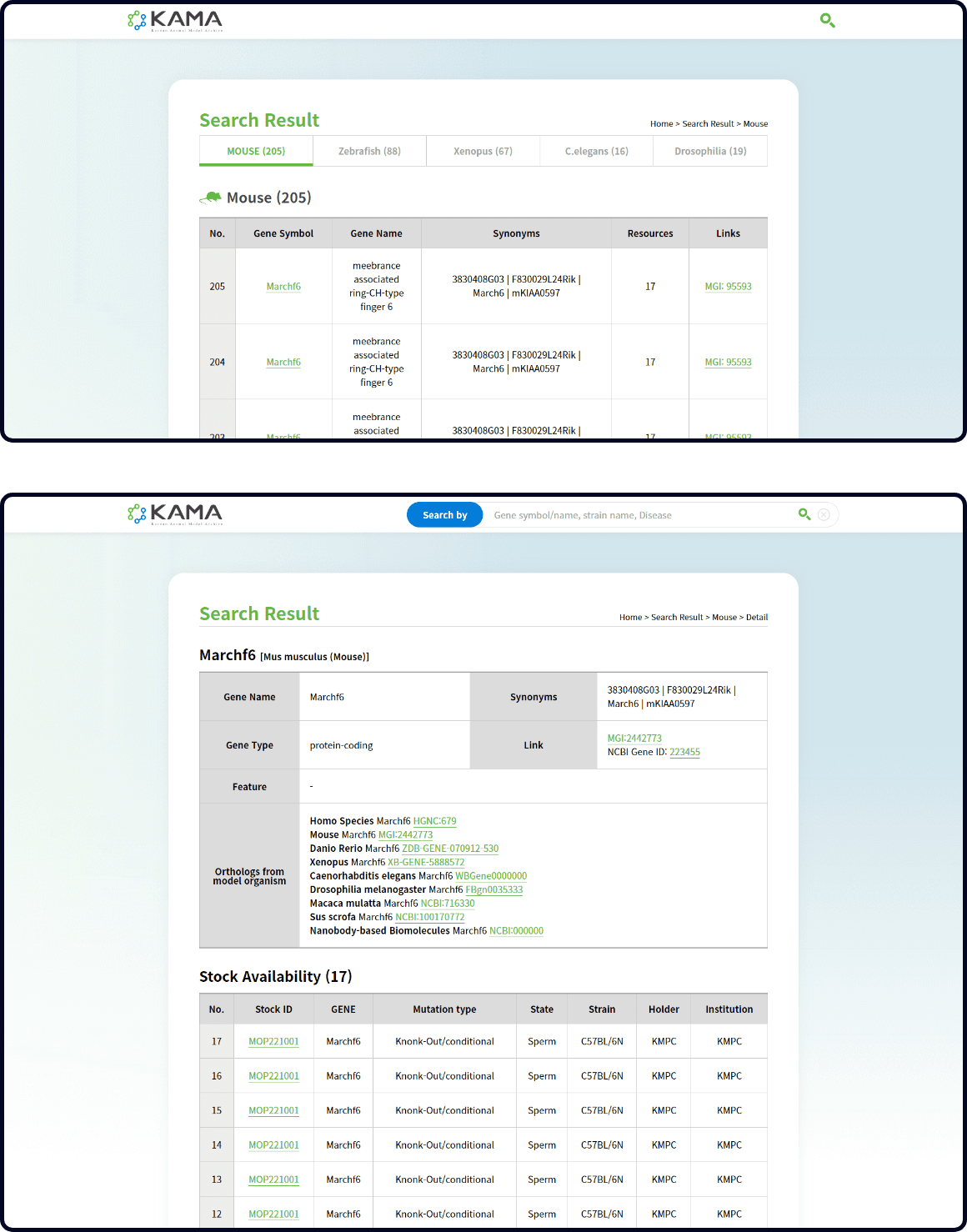The height and width of the screenshot is (1232, 967).
Task: Open search via magnifier icon in top page
Action: click(x=827, y=20)
